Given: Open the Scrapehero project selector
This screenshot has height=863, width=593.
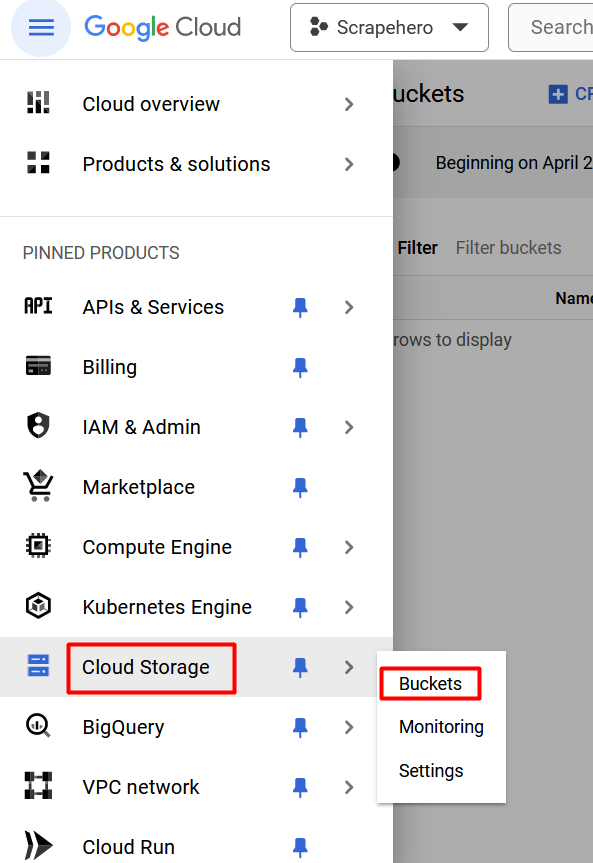Looking at the screenshot, I should point(389,28).
